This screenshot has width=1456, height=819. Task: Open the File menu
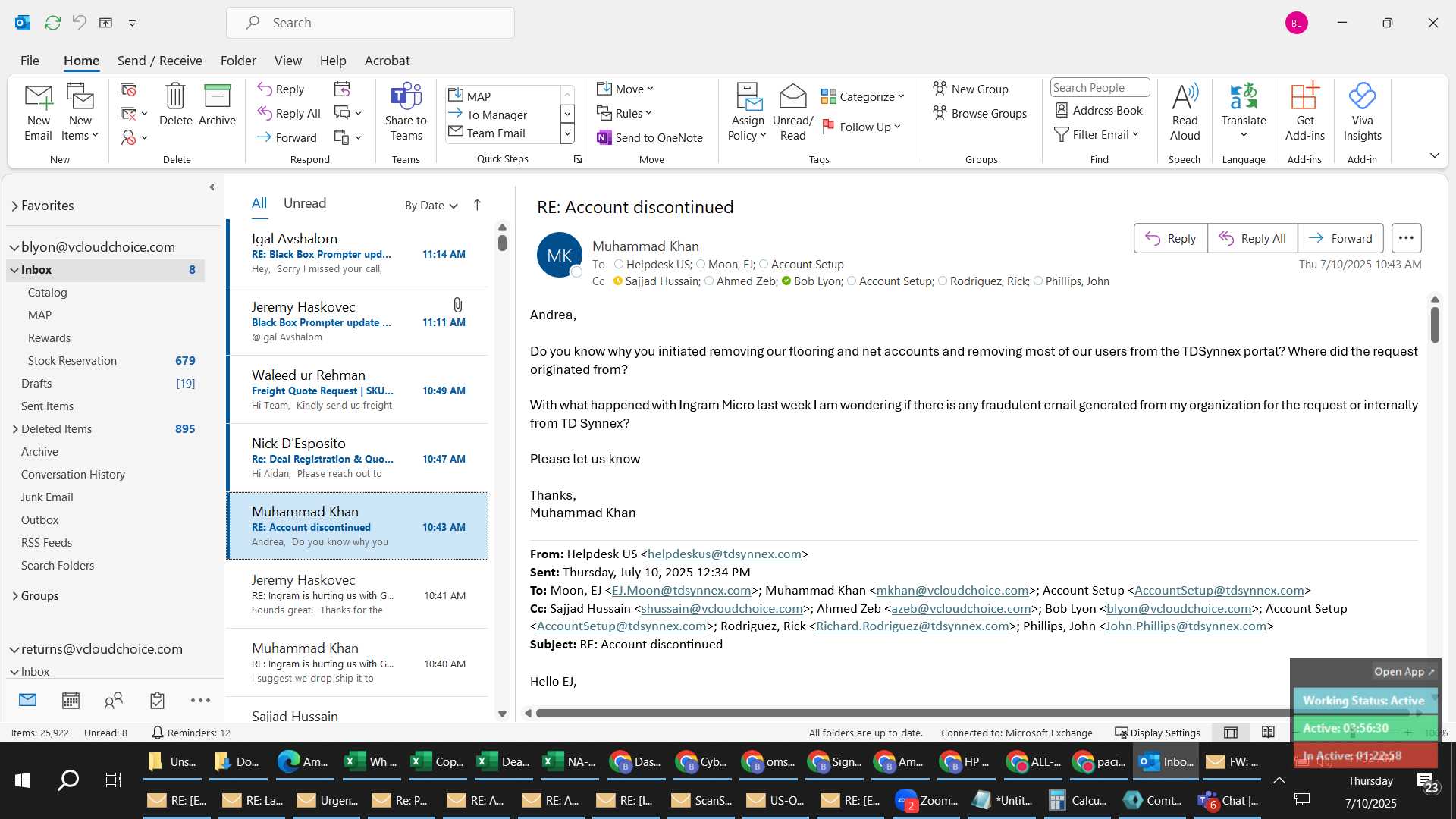30,61
